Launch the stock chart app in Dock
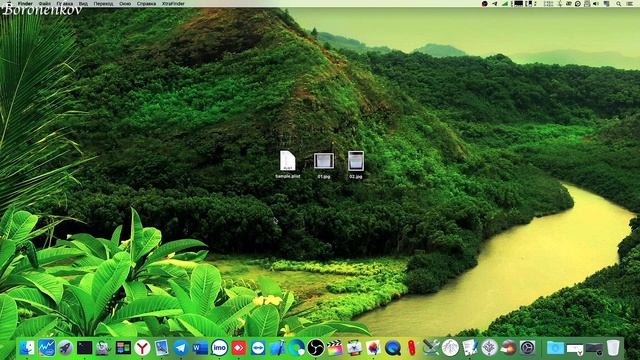The width and height of the screenshot is (640, 360). 47,348
